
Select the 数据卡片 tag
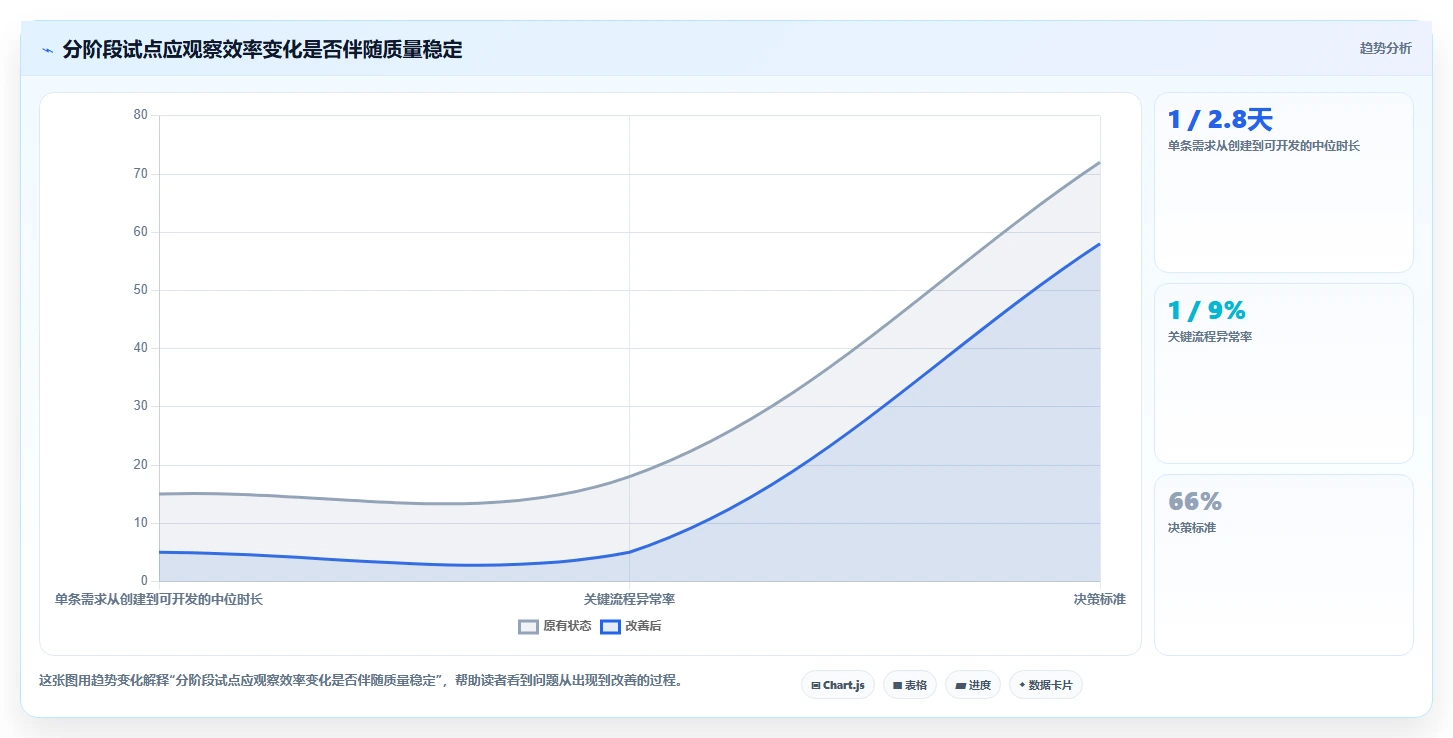coord(1046,685)
